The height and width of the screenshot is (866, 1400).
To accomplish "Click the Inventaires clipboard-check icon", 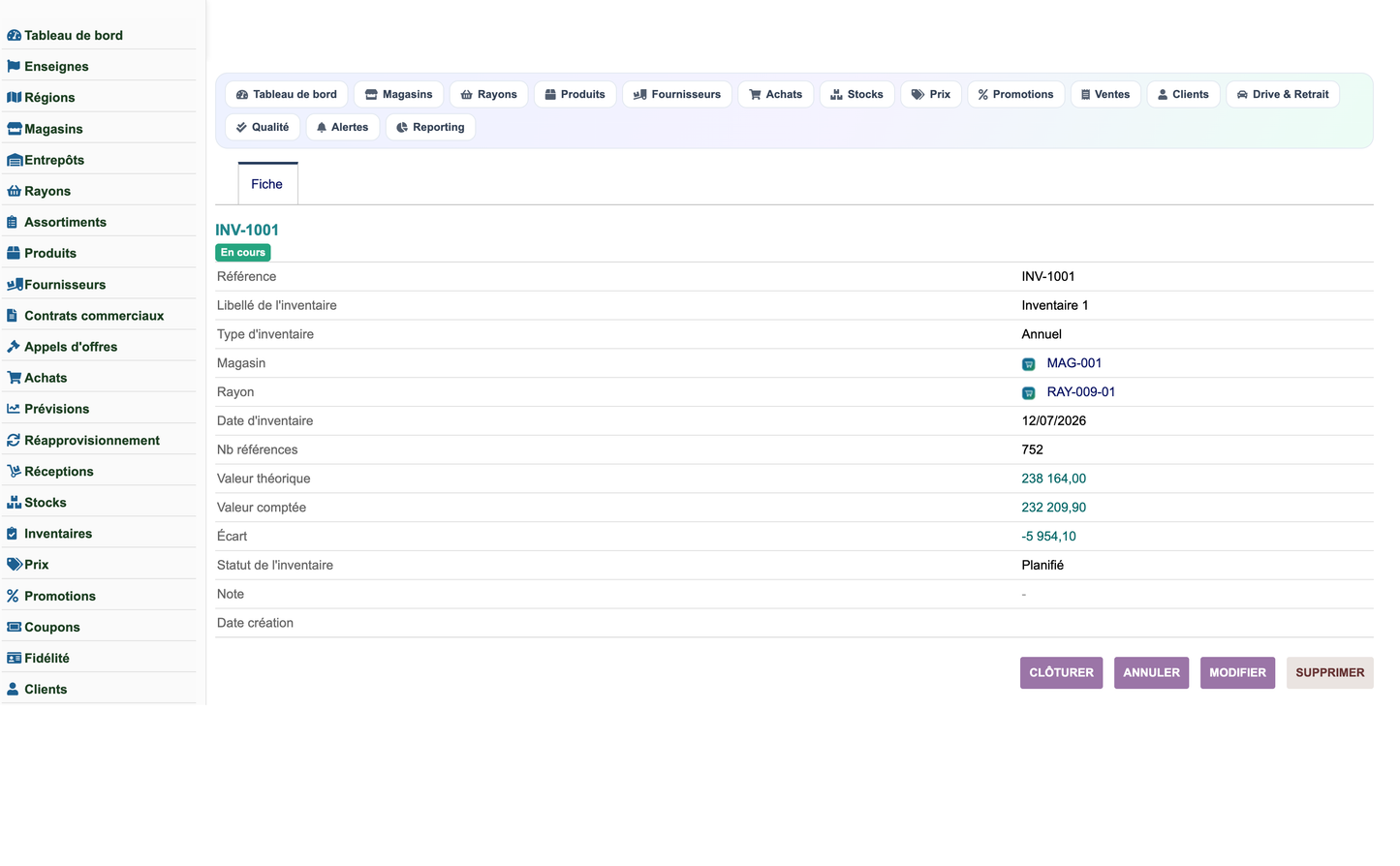I will pos(12,534).
